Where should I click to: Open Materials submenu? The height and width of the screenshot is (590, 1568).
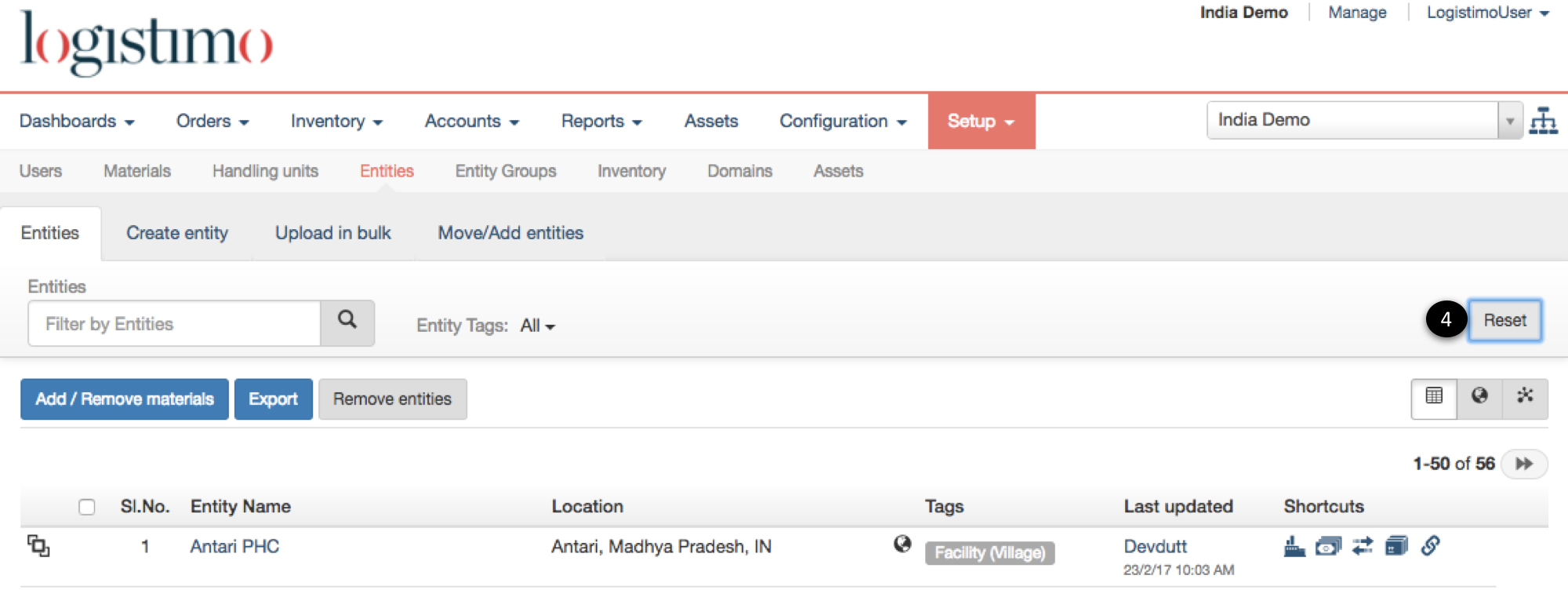(137, 171)
